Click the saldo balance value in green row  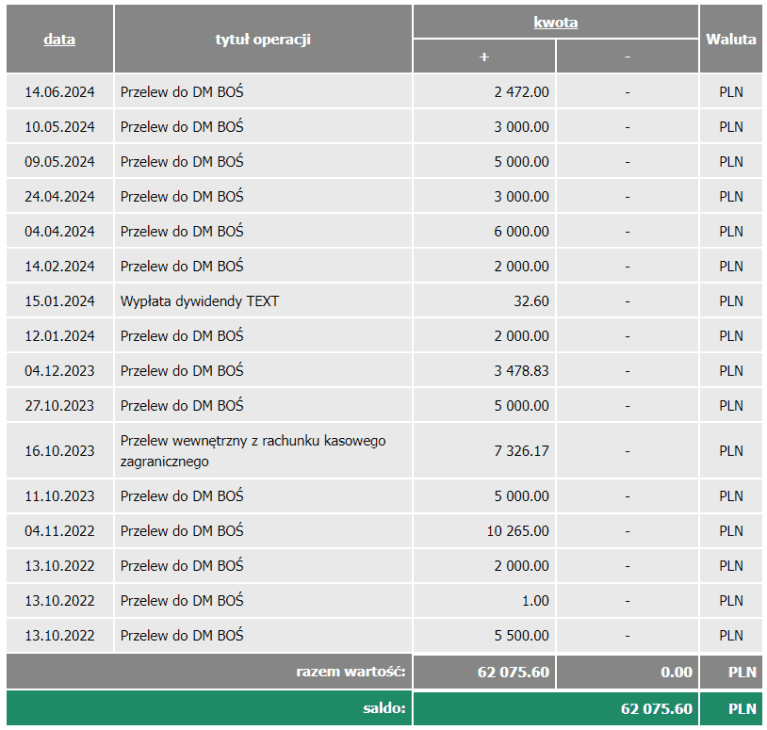pos(656,709)
